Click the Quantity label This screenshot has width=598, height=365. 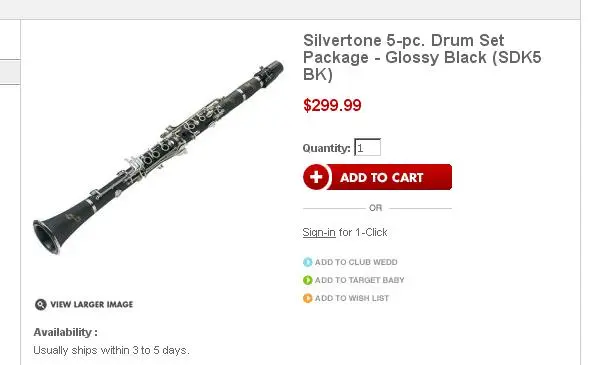pos(326,148)
